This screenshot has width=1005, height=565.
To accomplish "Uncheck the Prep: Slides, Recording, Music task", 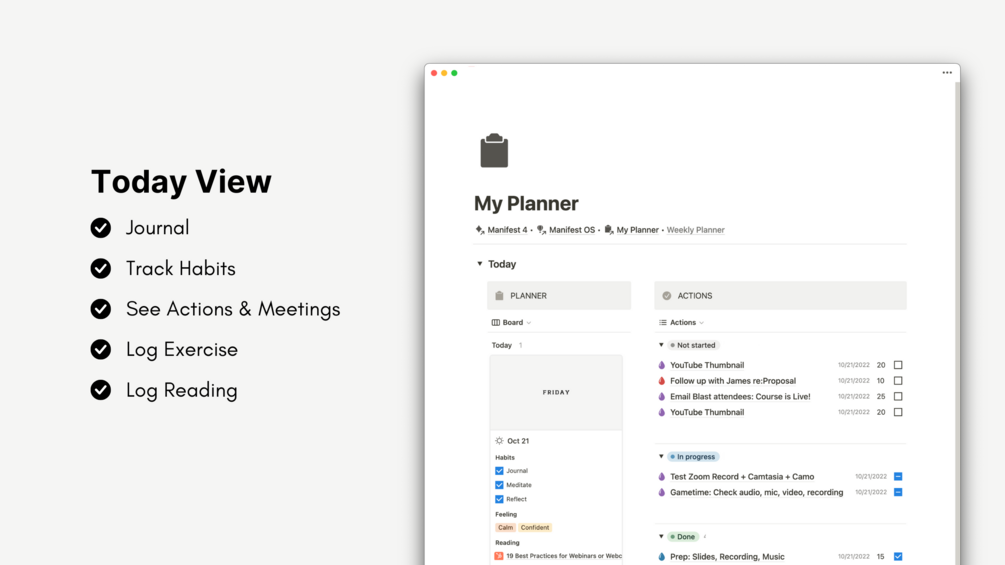I will 898,557.
